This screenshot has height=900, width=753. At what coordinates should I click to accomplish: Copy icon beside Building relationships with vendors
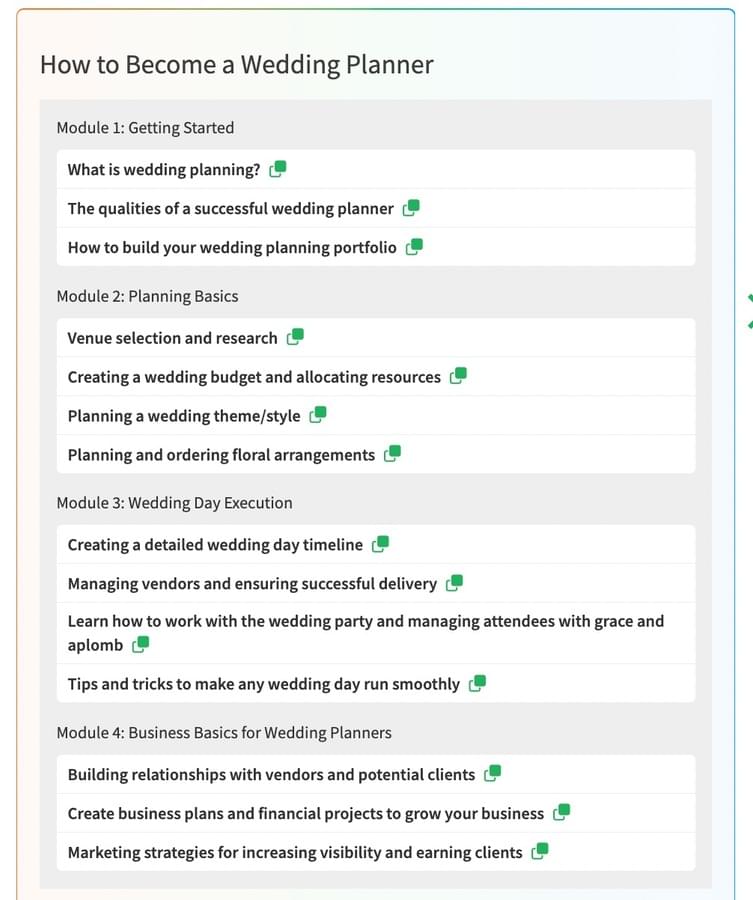[492, 774]
